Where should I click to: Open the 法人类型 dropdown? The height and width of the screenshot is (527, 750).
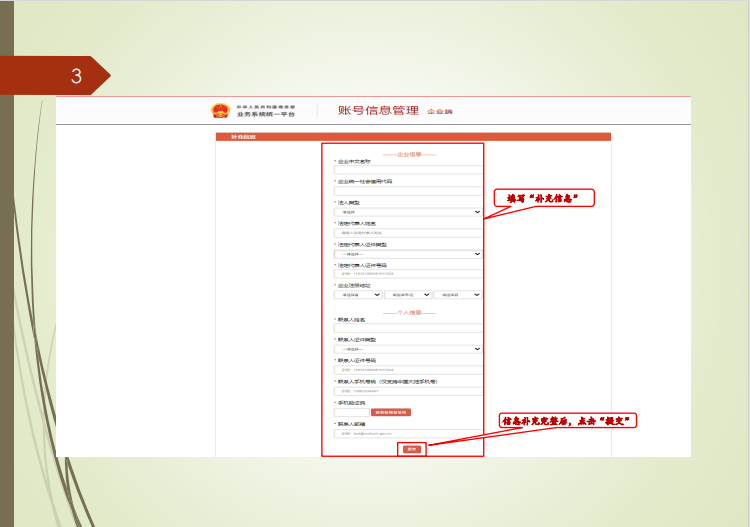click(407, 212)
